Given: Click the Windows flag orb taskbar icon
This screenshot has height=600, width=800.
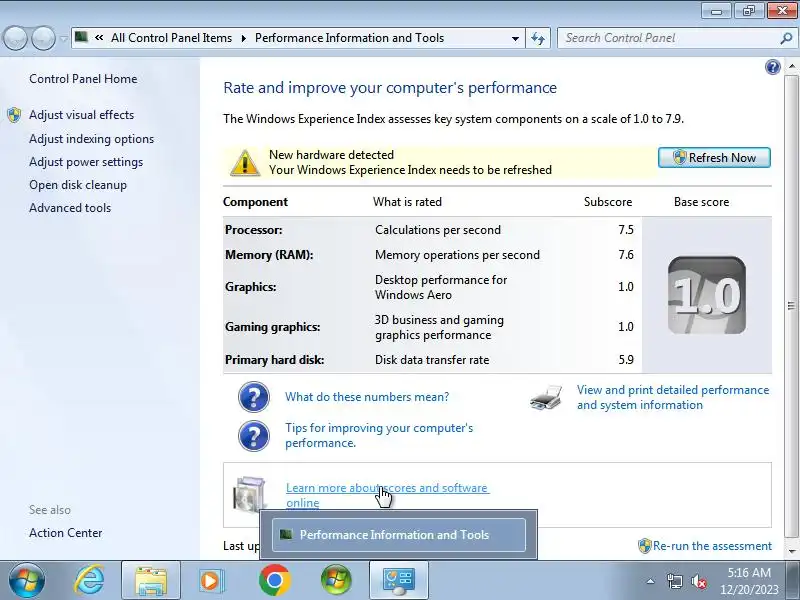Looking at the screenshot, I should [x=336, y=581].
